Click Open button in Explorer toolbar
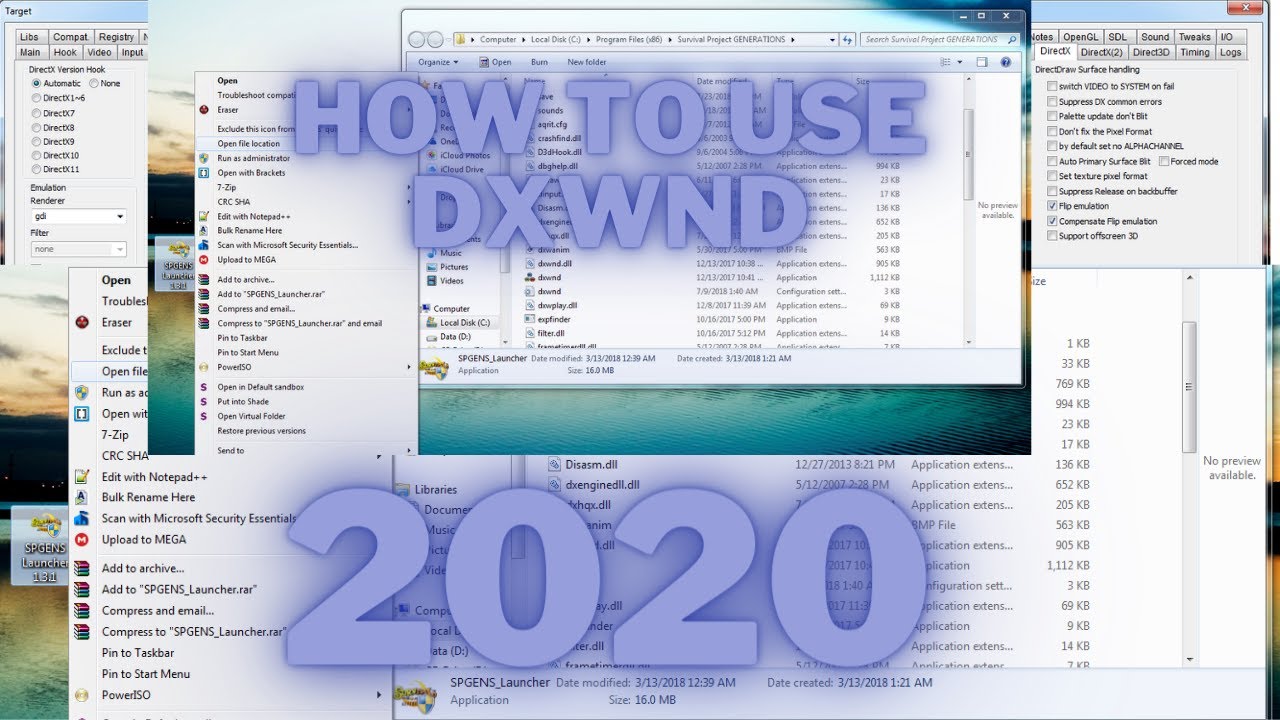Viewport: 1280px width, 720px height. tap(494, 62)
